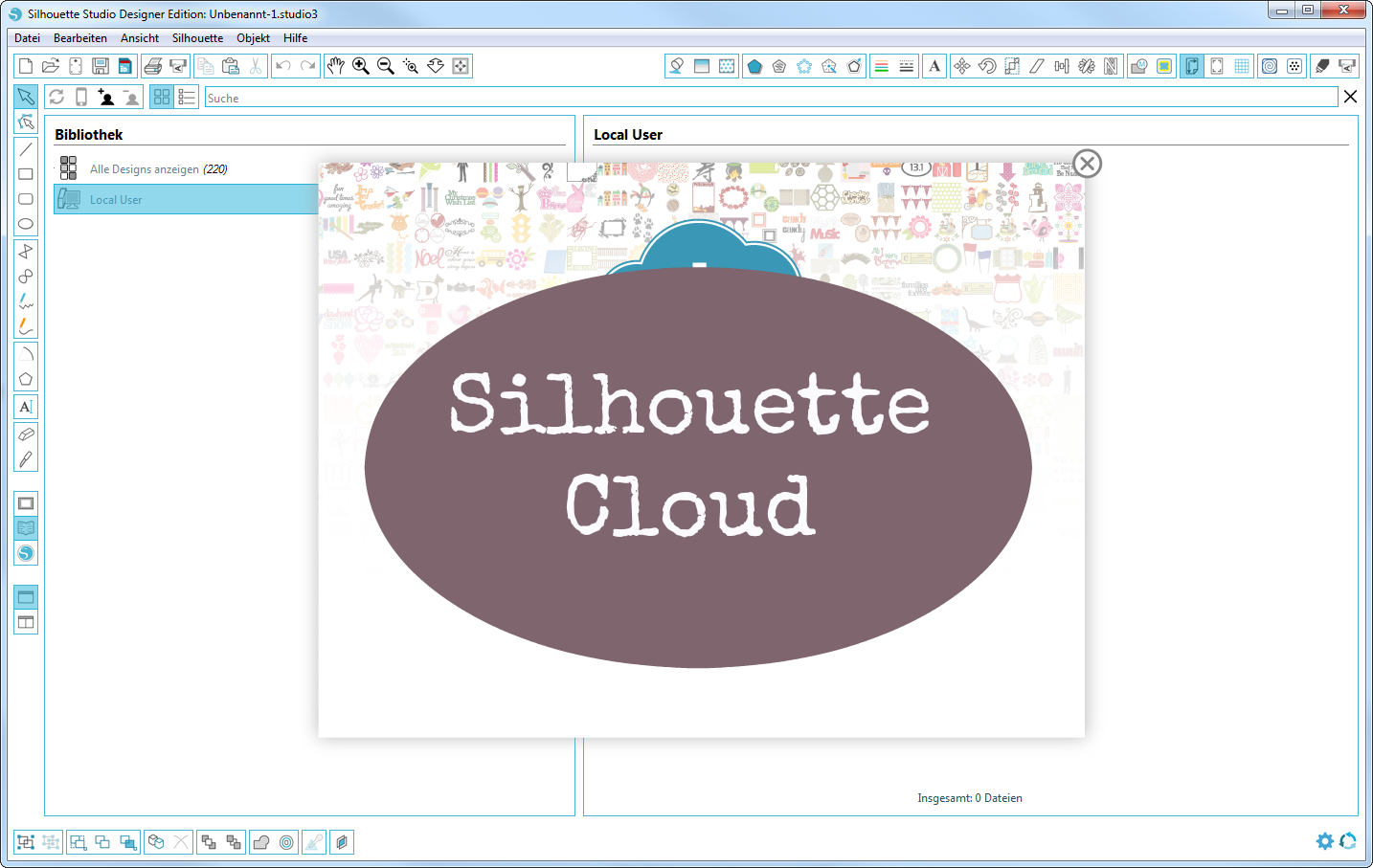Toggle the registration marks panel
This screenshot has height=868, width=1373.
click(1216, 66)
